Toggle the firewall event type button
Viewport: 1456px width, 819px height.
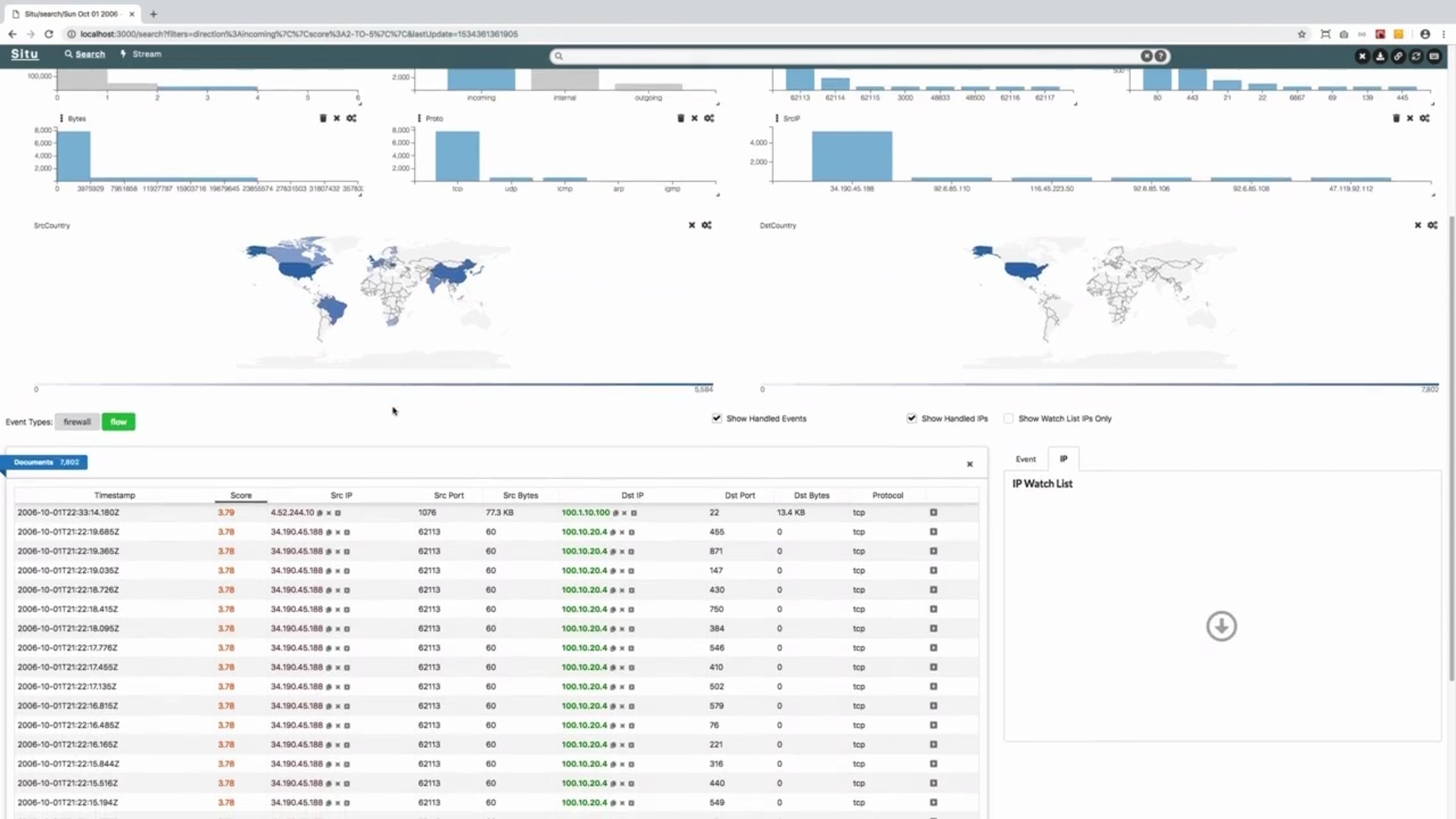click(77, 422)
